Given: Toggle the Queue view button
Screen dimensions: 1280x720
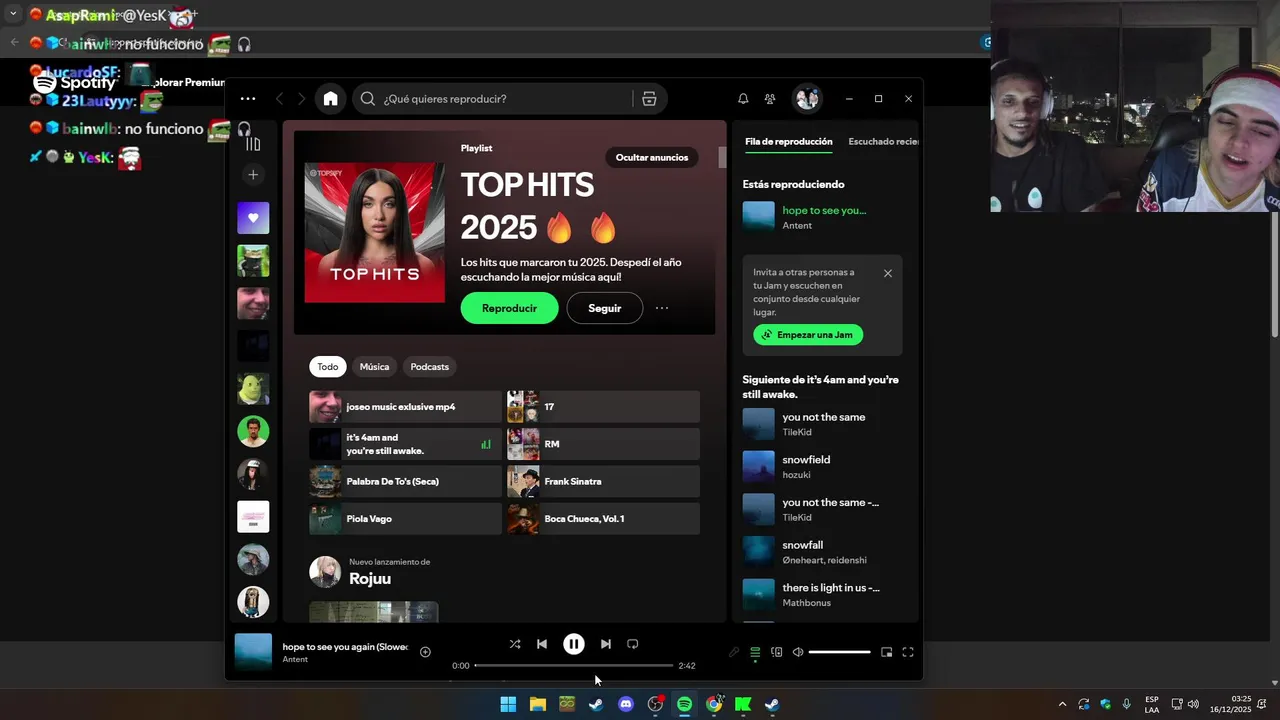Looking at the screenshot, I should point(755,652).
